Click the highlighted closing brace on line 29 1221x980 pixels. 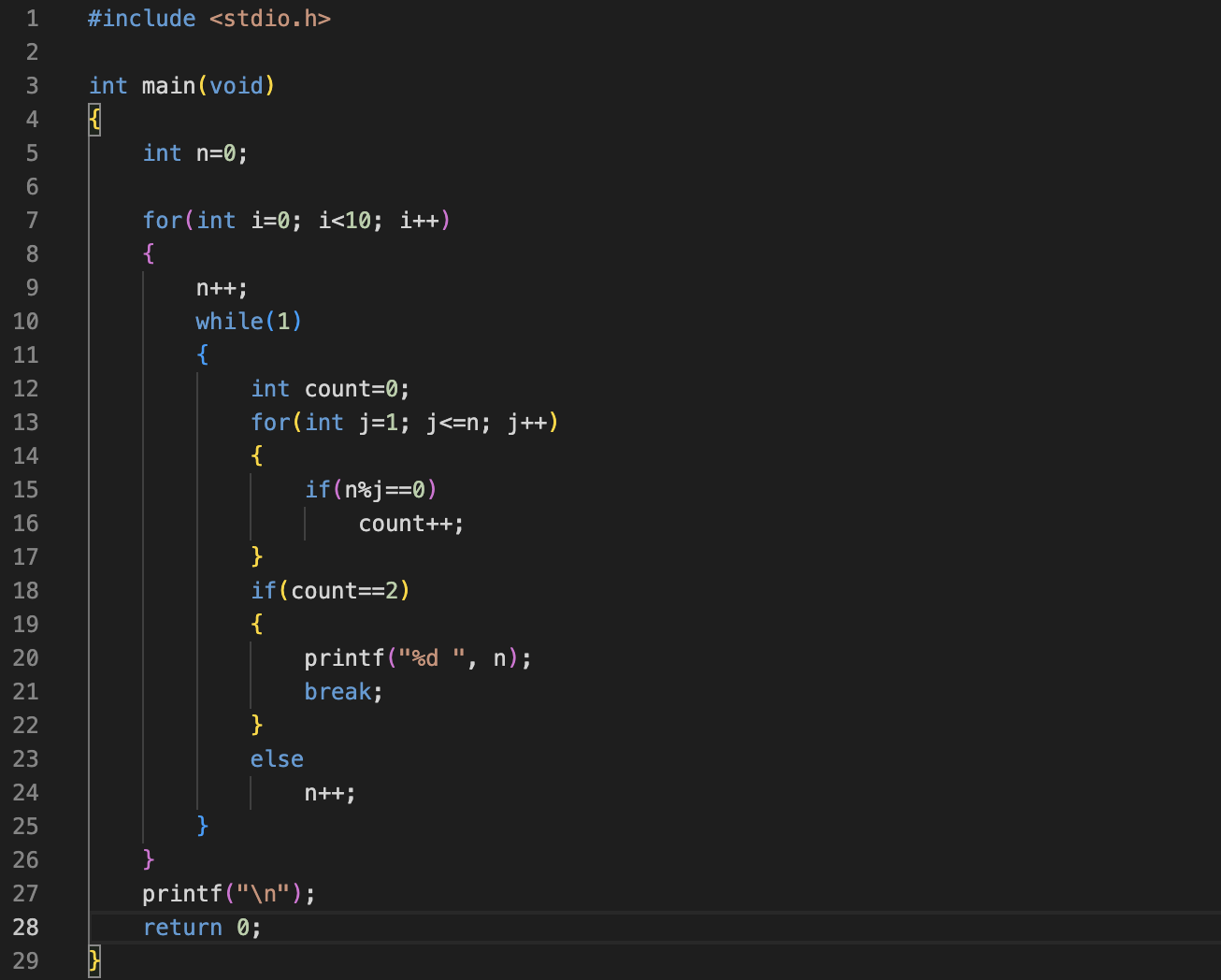pyautogui.click(x=94, y=961)
